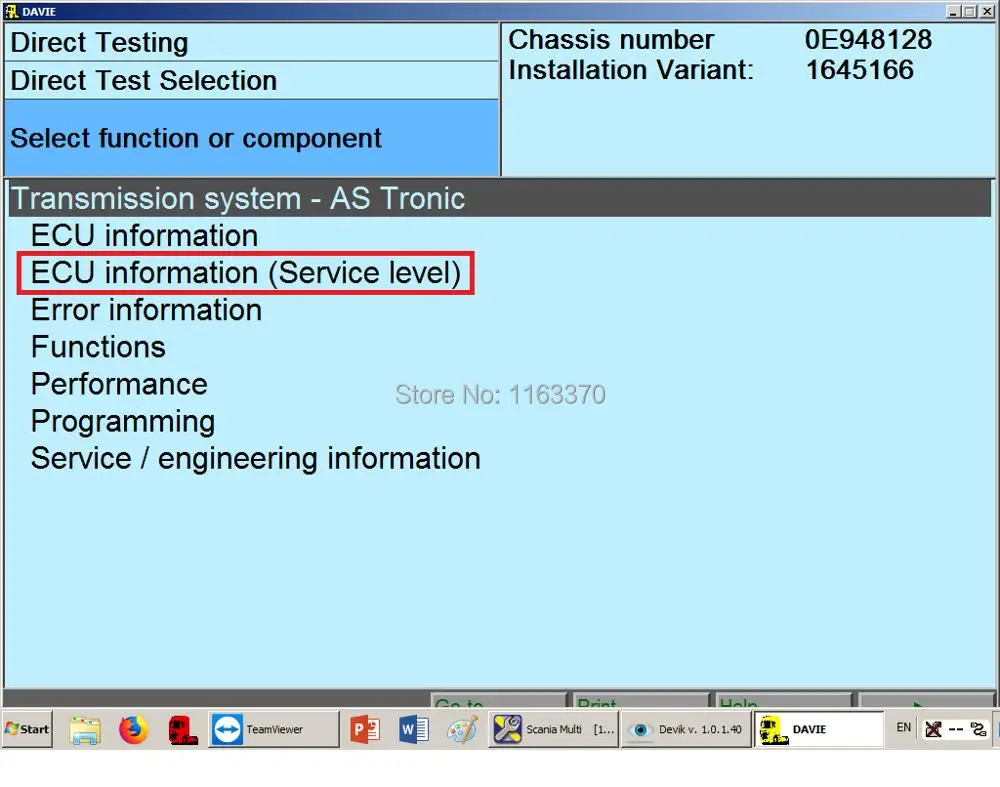This screenshot has height=787, width=1000.
Task: Open the red truck taskbar icon
Action: 182,730
